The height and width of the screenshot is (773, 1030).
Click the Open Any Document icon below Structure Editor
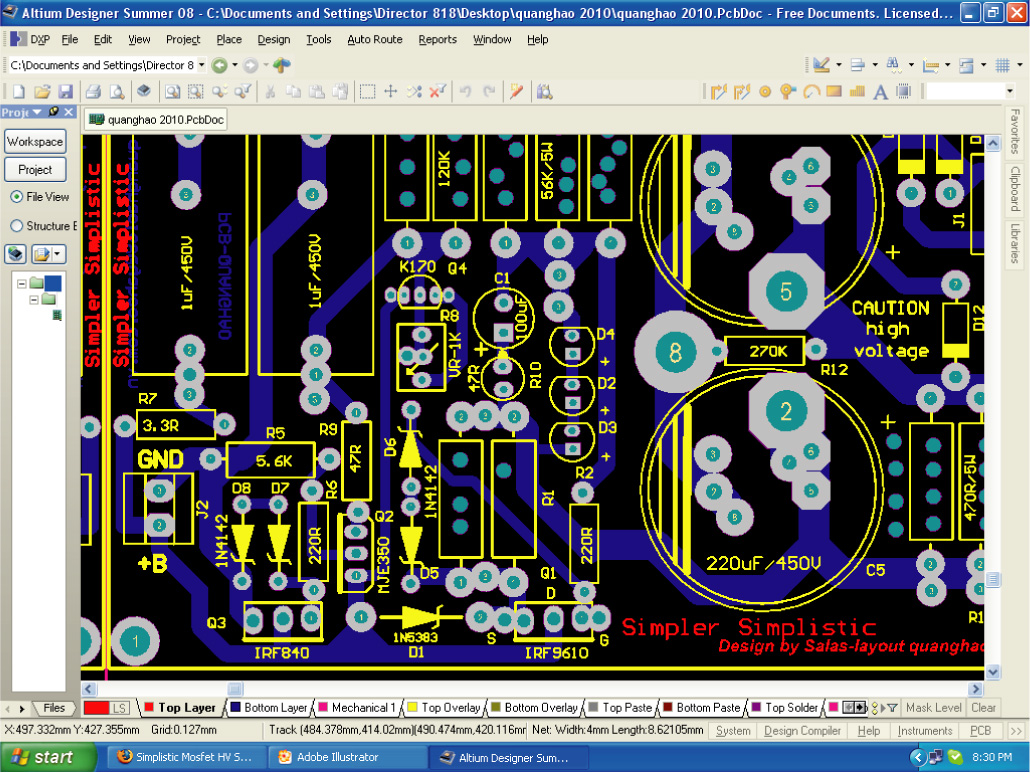pos(43,254)
